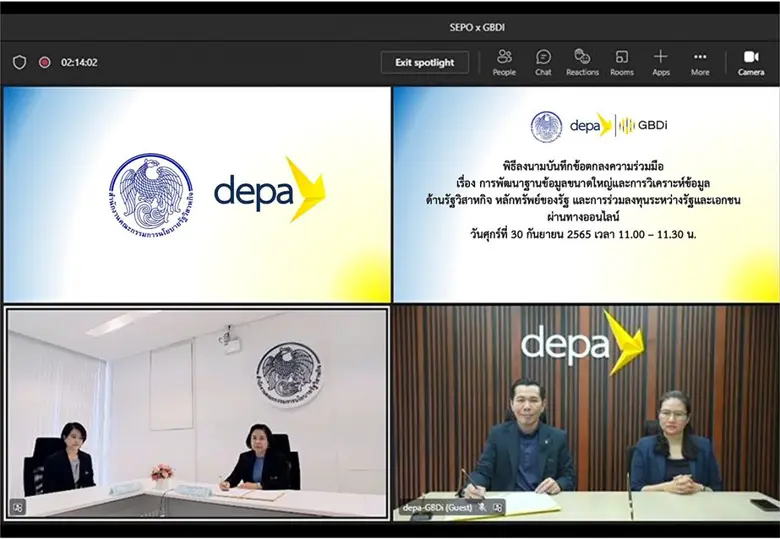
Task: Open the More options menu
Action: tap(700, 63)
